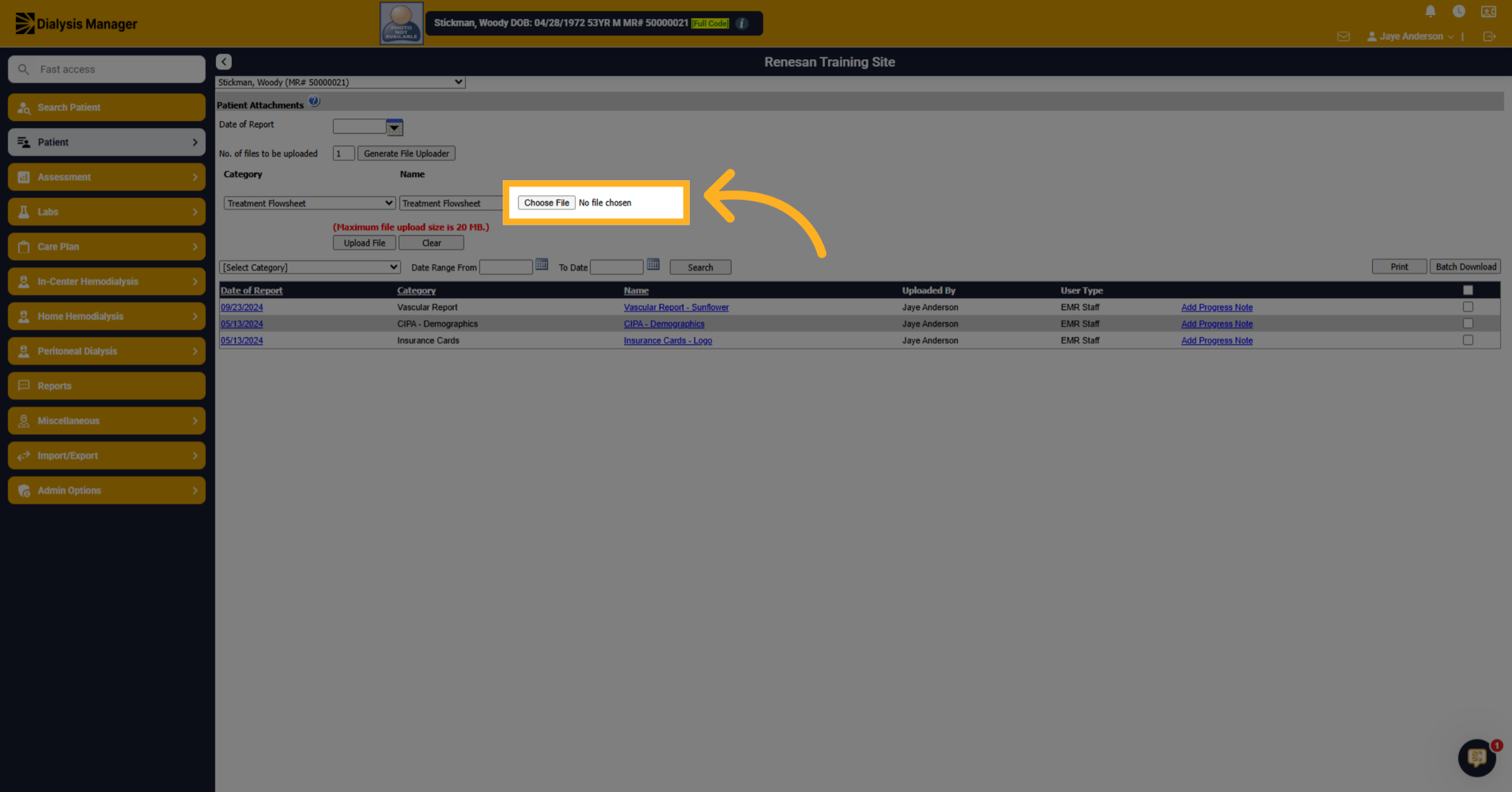Open the Jaye Anderson user menu

[x=1410, y=37]
